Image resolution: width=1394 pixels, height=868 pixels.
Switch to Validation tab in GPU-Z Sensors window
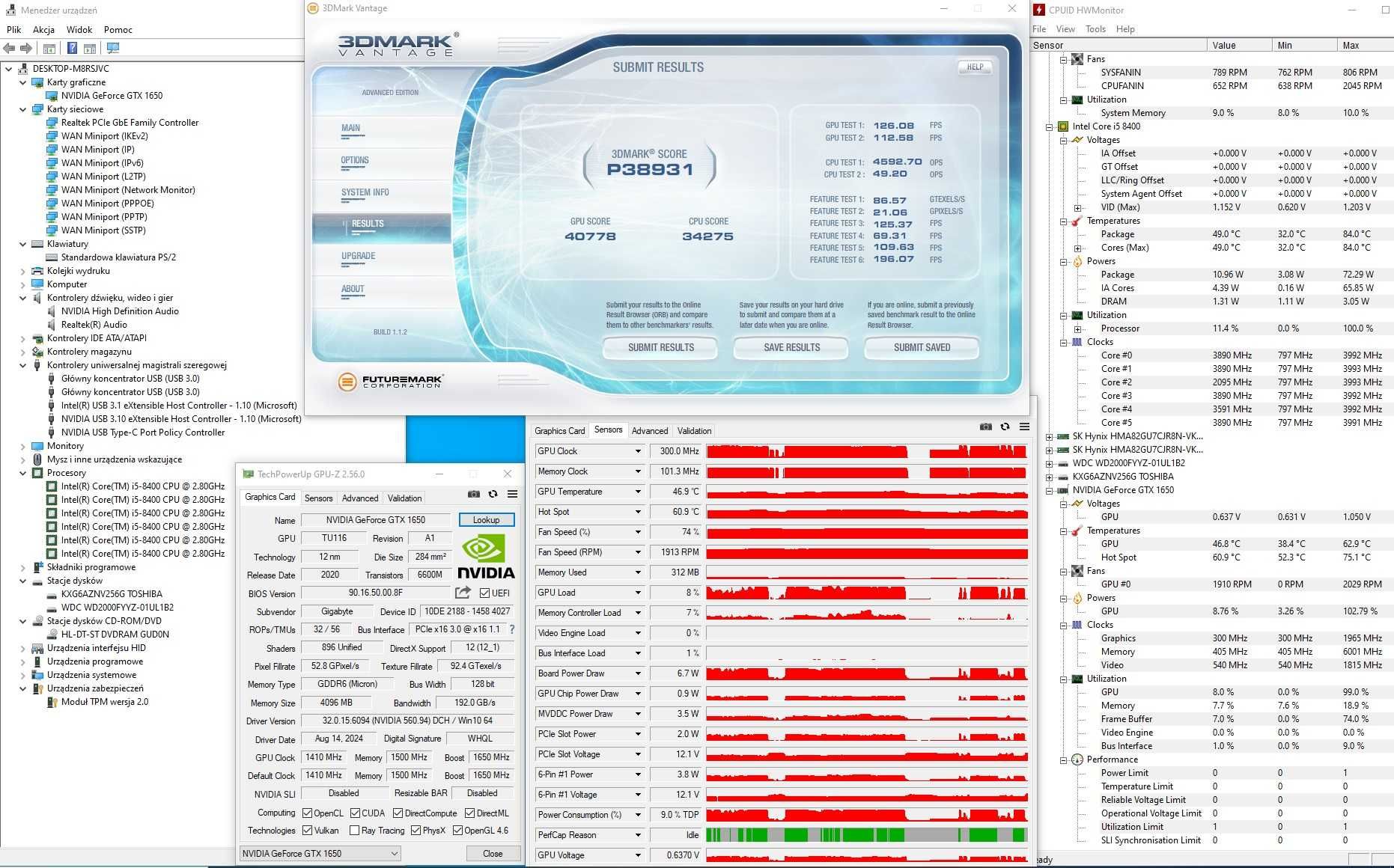694,431
